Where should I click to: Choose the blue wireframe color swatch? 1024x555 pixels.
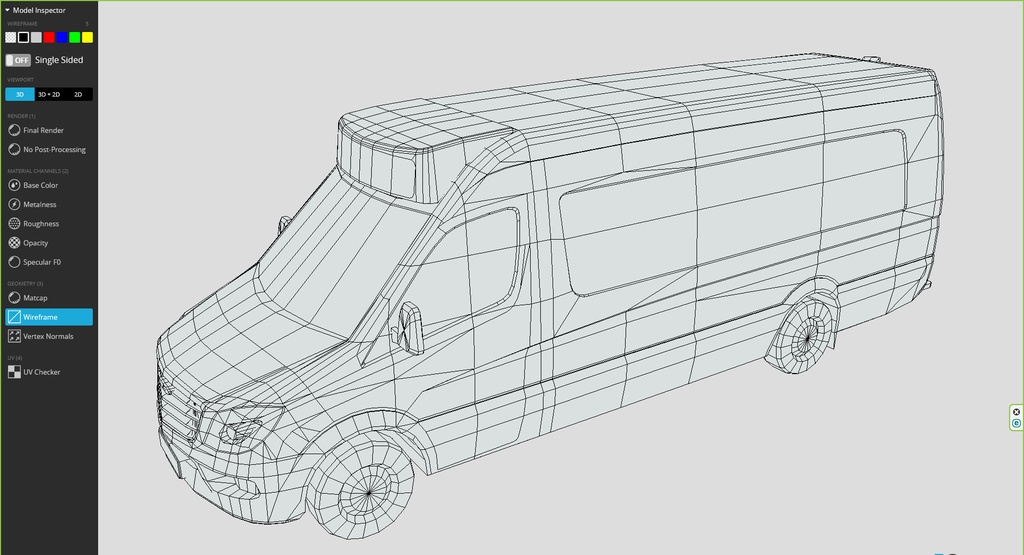click(62, 37)
